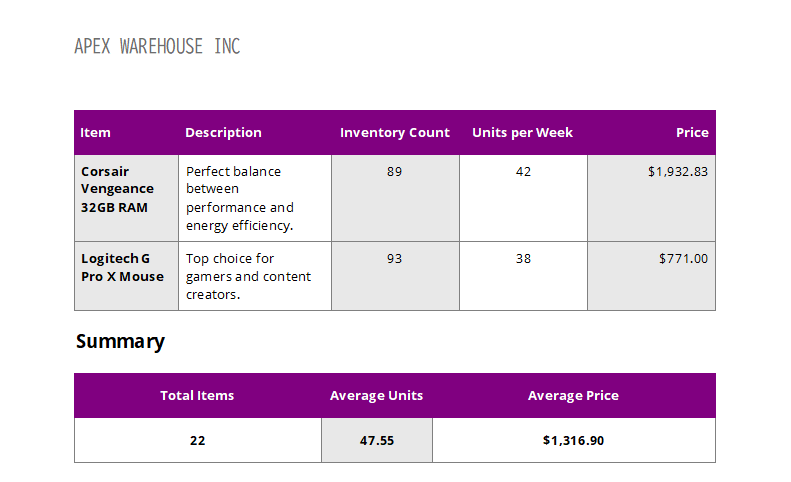Click the Corsair Vengeance 32GB RAM cell
The height and width of the screenshot is (482, 791).
pos(118,189)
